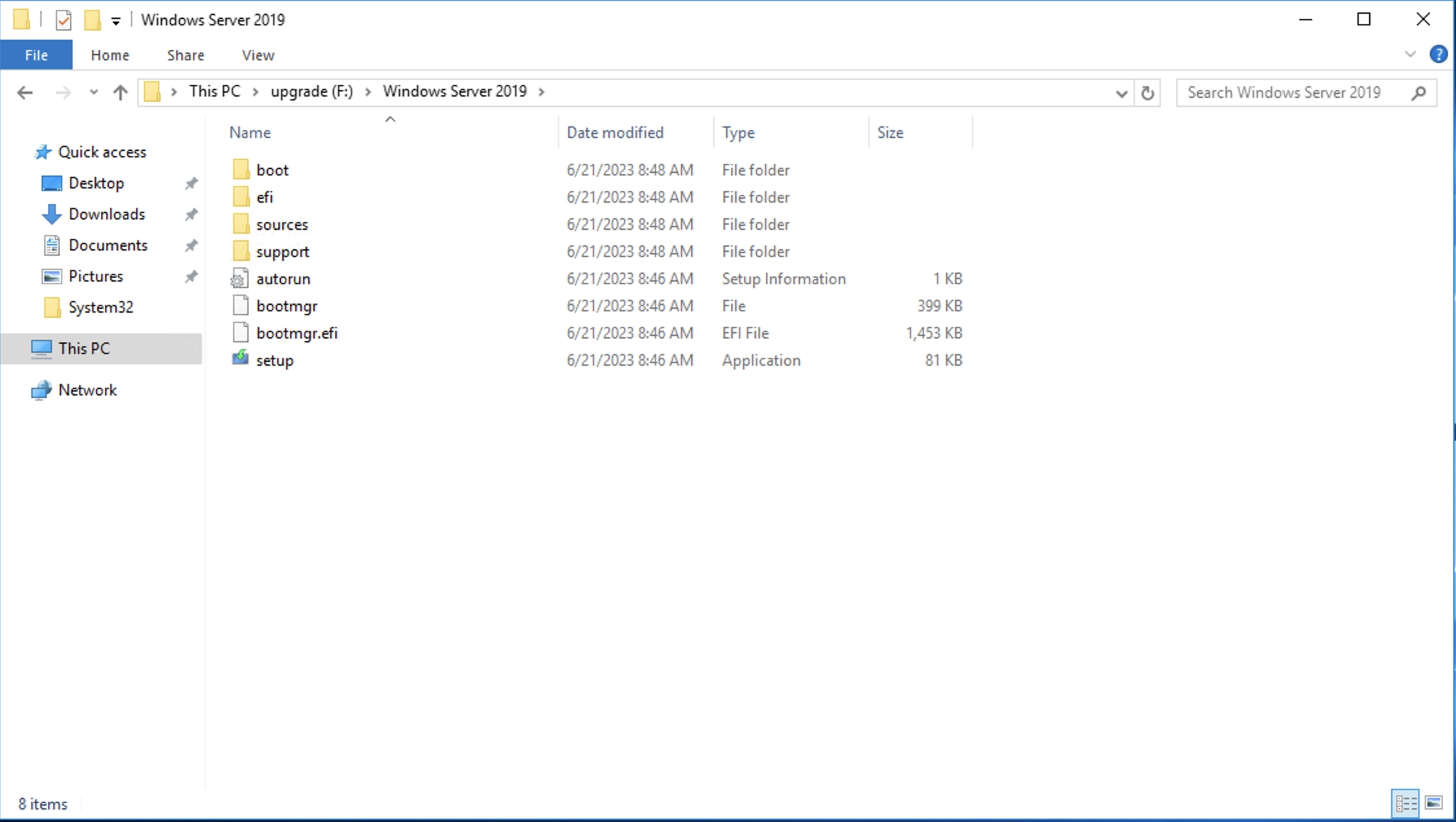Refresh the current folder view
The image size is (1456, 822).
[1147, 93]
